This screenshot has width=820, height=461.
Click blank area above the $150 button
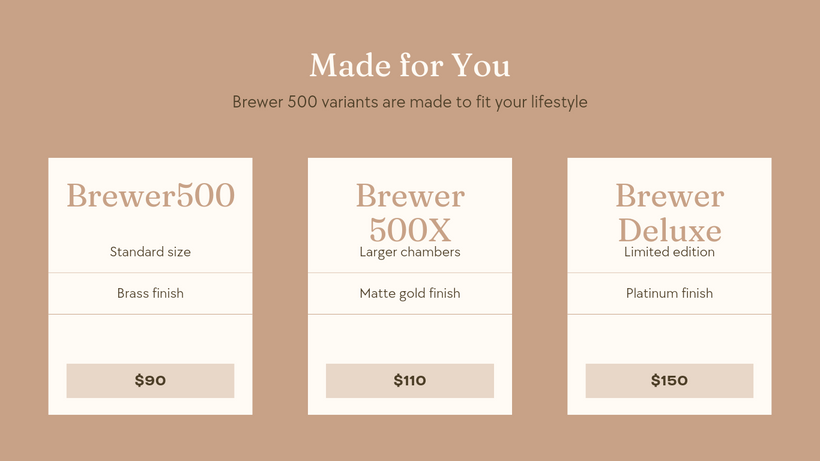(x=669, y=339)
